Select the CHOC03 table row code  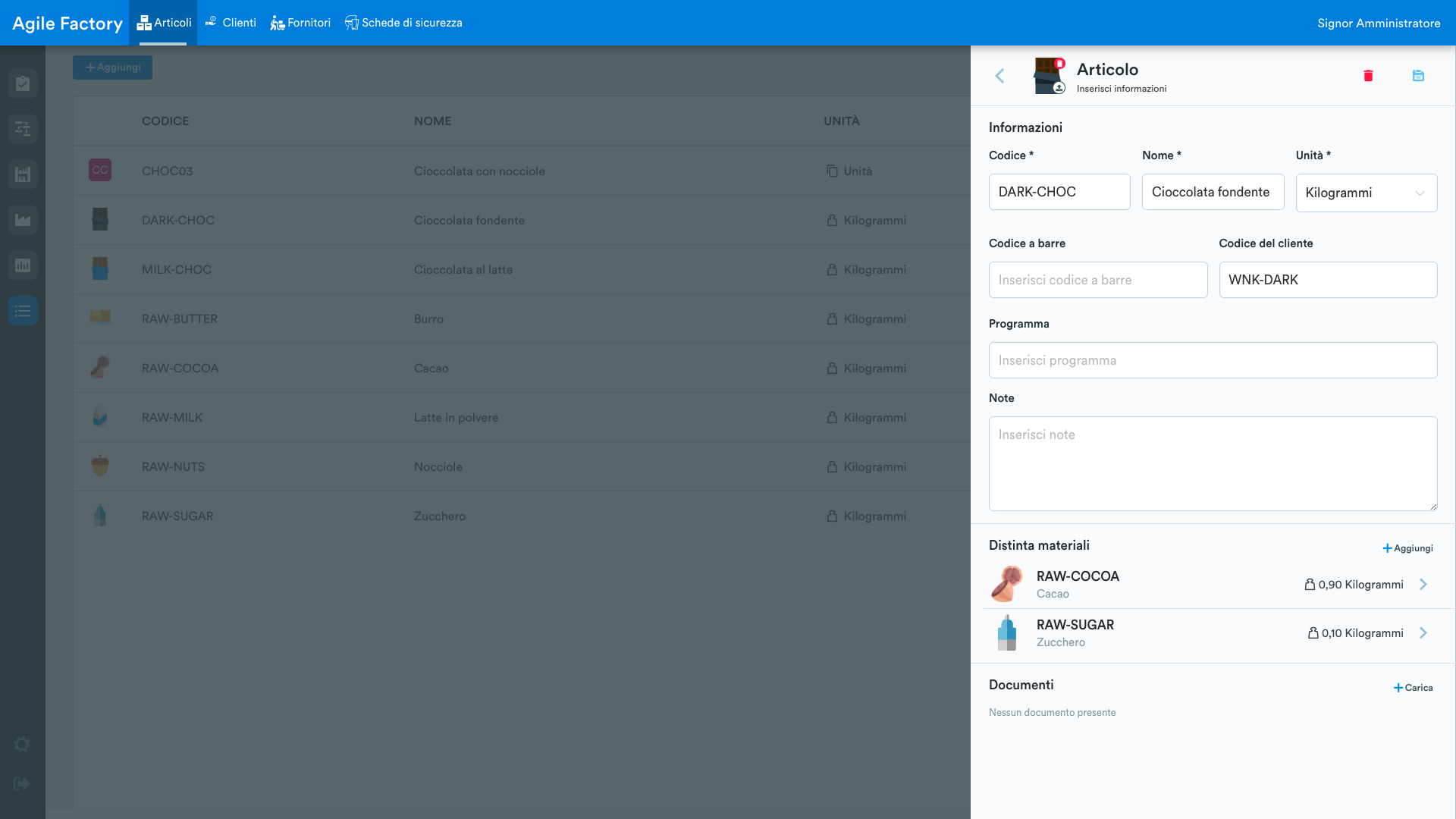click(x=167, y=171)
